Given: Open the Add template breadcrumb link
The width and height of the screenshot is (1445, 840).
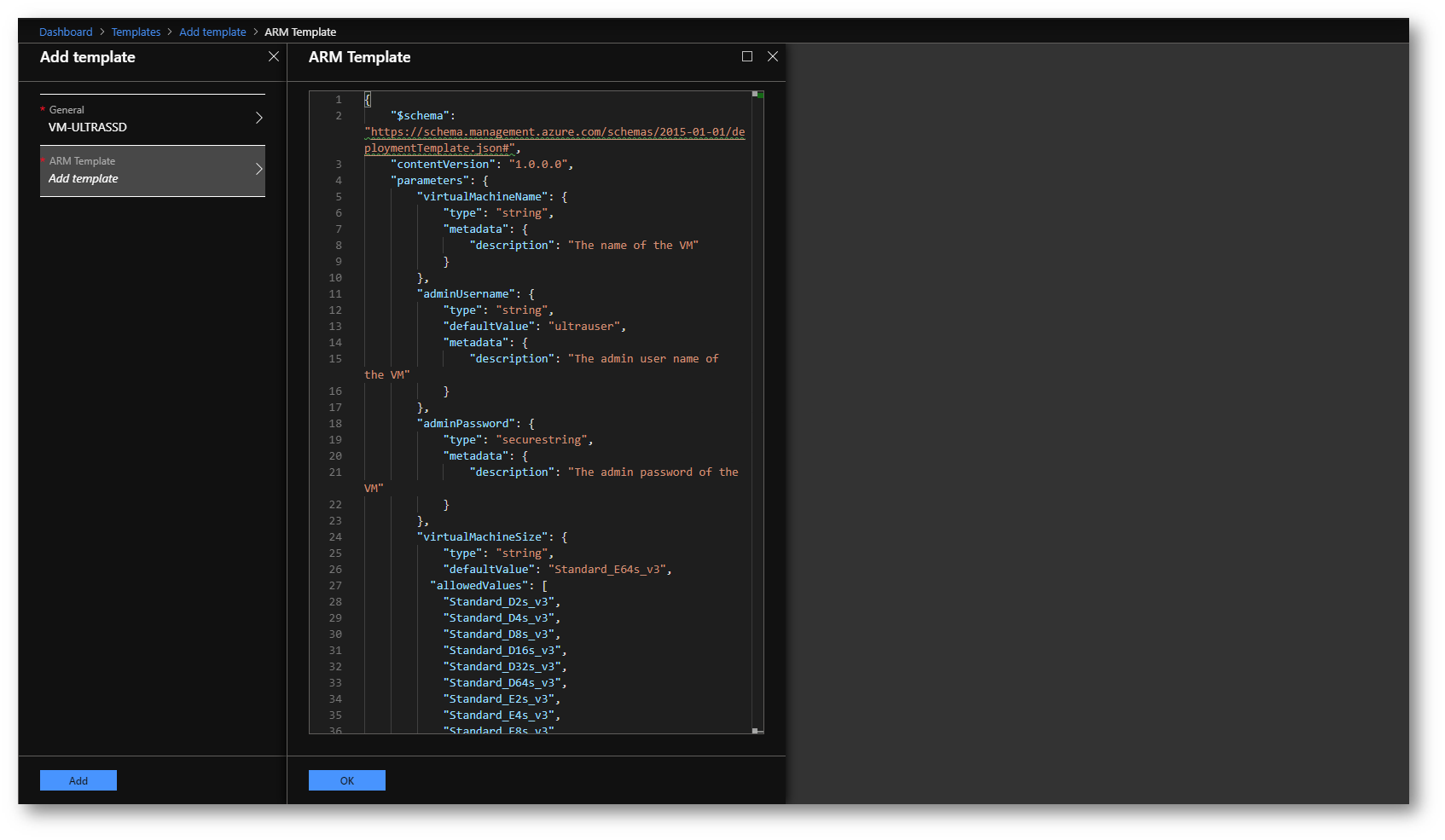Looking at the screenshot, I should [x=212, y=32].
